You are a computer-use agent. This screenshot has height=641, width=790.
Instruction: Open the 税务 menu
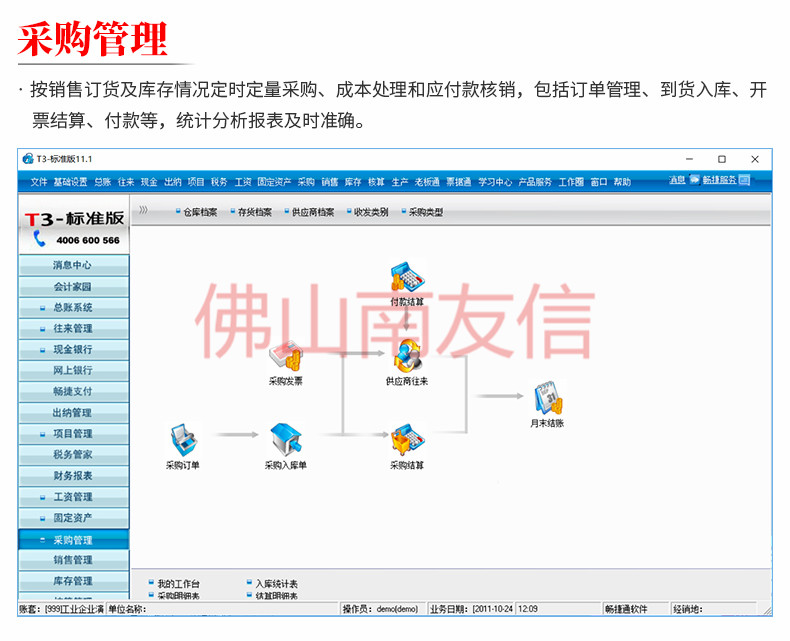219,182
